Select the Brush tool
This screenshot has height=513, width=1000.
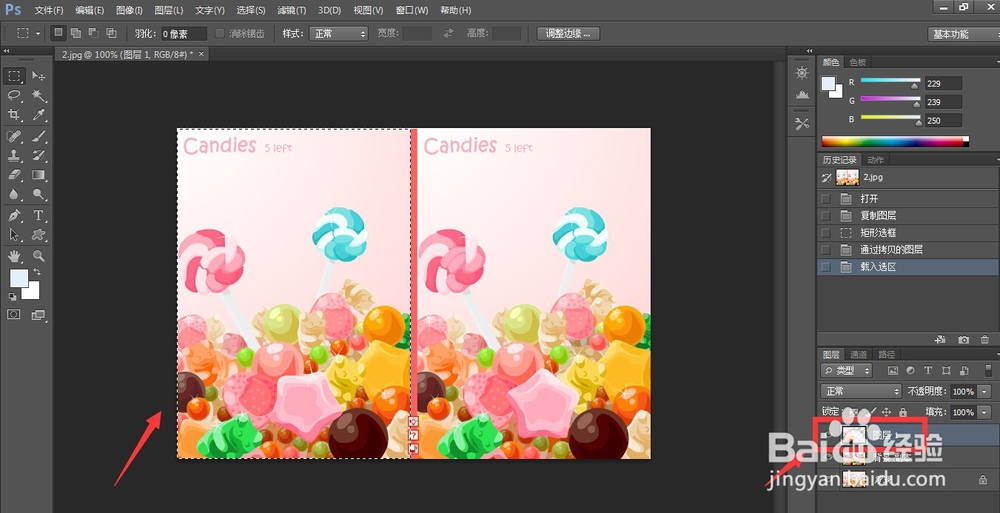(x=38, y=136)
